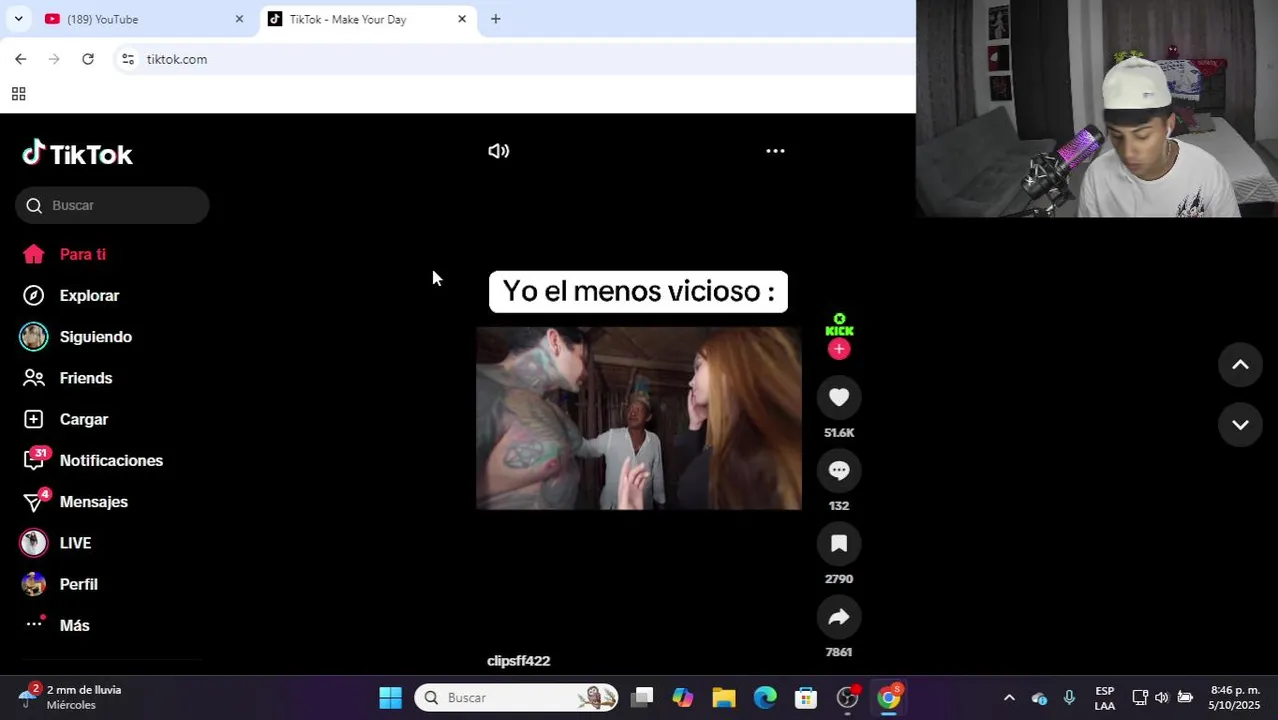This screenshot has width=1278, height=720.
Task: Mute the TikTok video sound
Action: [498, 151]
